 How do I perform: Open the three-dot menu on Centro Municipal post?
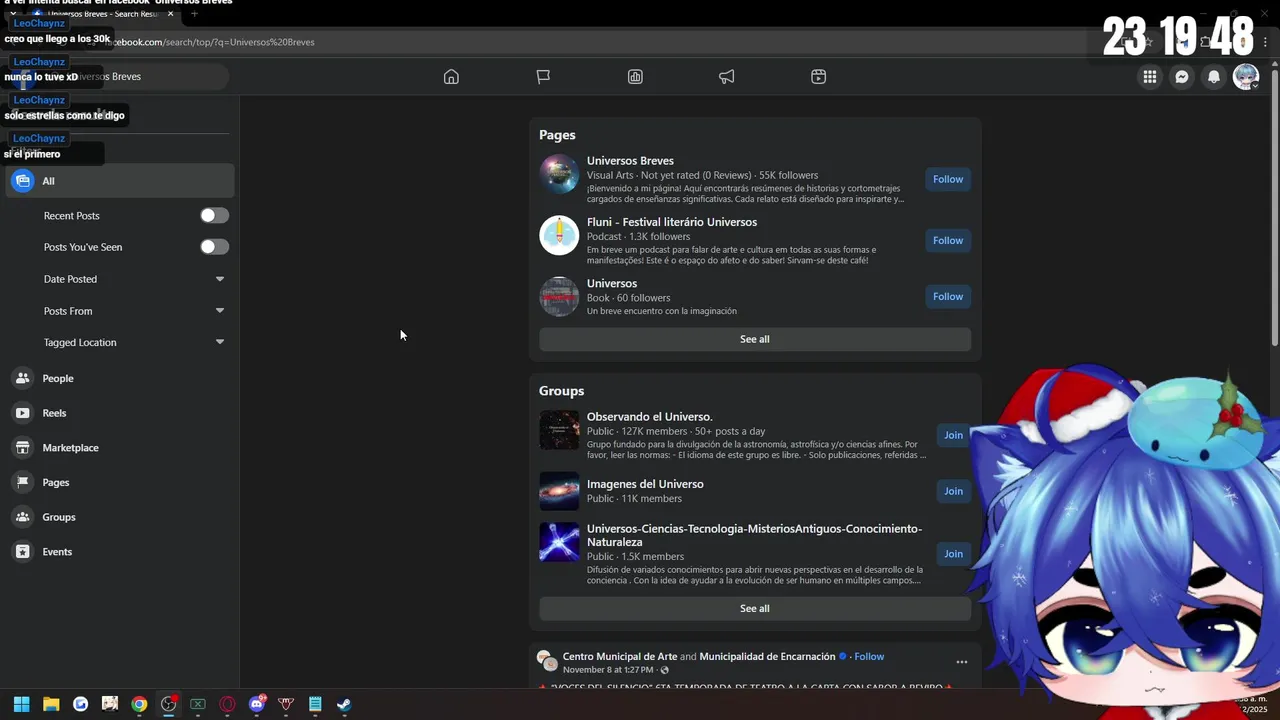(x=962, y=662)
